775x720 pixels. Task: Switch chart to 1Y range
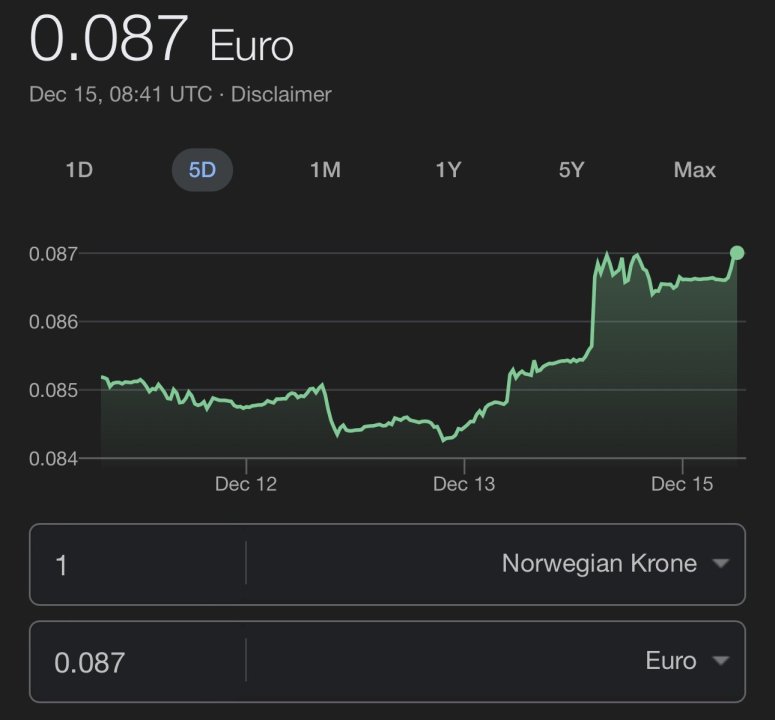(x=448, y=170)
